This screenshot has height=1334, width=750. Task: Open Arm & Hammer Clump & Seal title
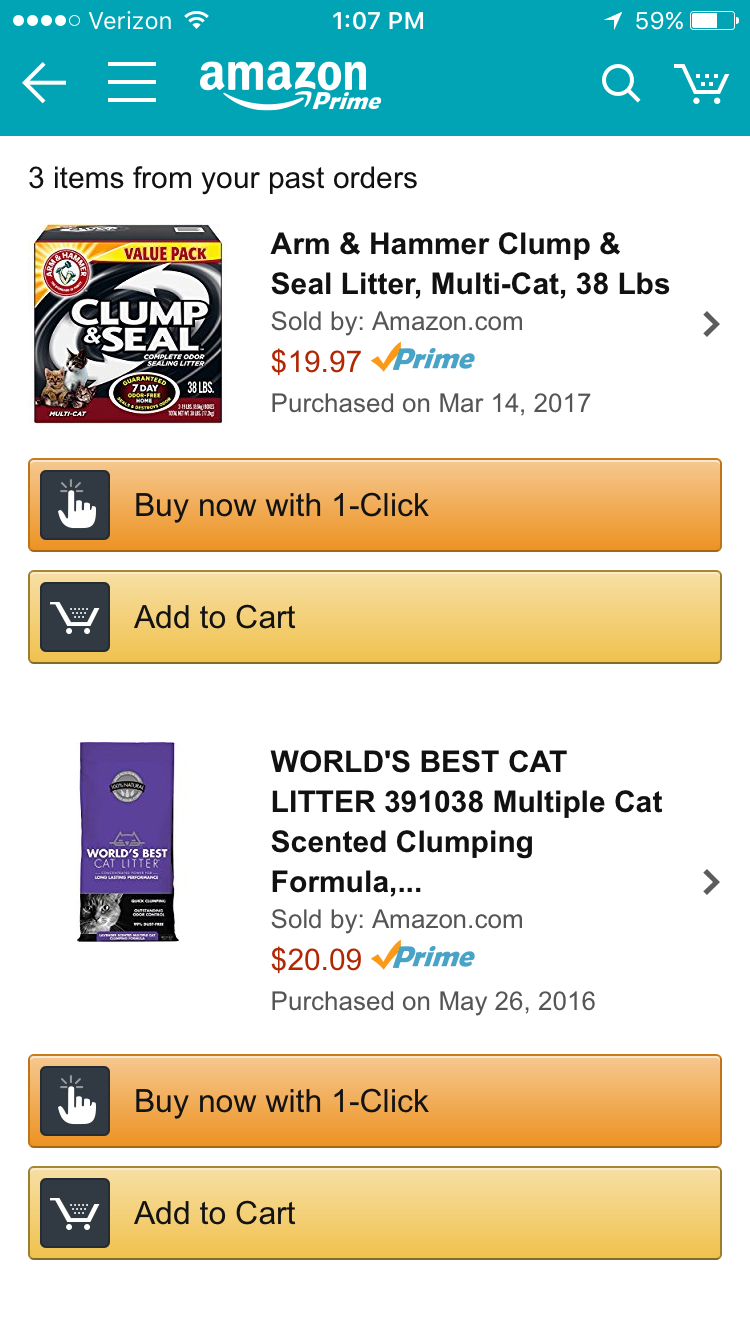tap(470, 264)
